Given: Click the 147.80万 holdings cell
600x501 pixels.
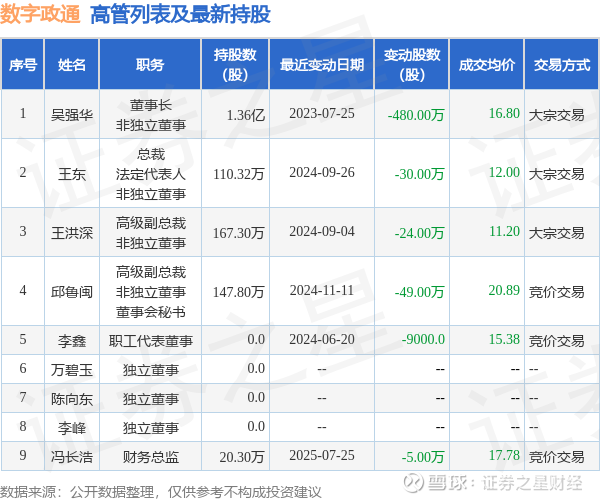Looking at the screenshot, I should coord(239,292).
